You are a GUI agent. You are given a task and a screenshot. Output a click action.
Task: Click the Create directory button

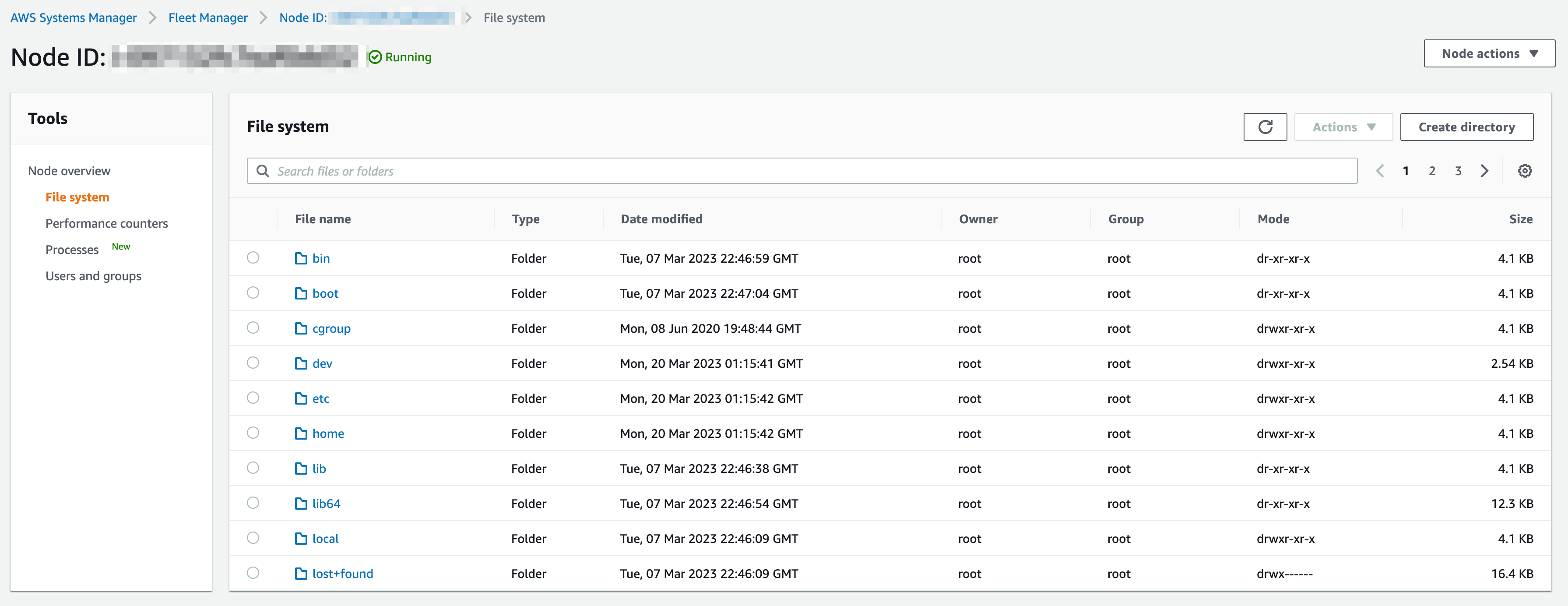1466,127
